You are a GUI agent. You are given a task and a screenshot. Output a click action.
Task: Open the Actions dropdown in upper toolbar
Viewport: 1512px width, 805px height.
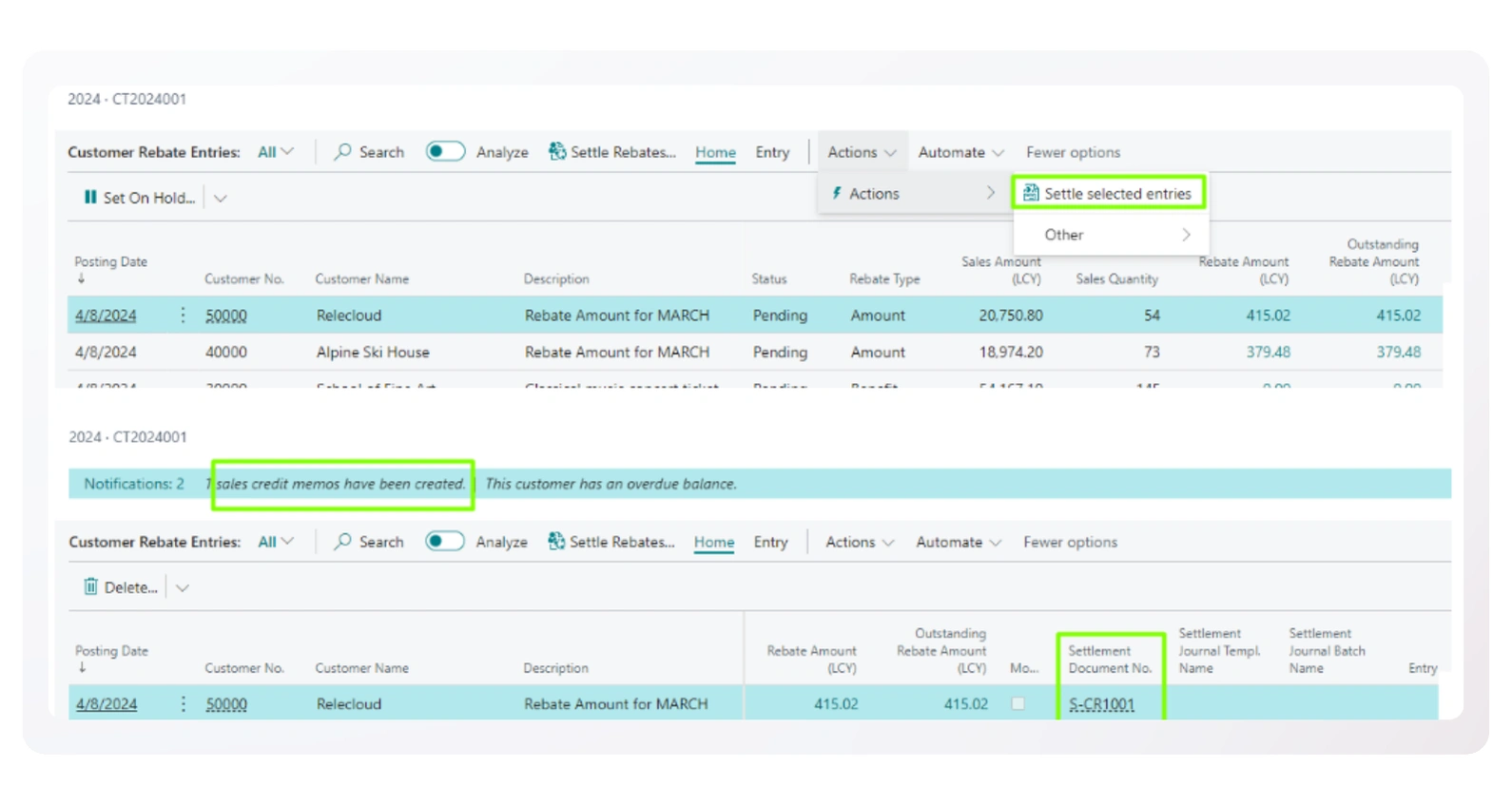coord(862,152)
